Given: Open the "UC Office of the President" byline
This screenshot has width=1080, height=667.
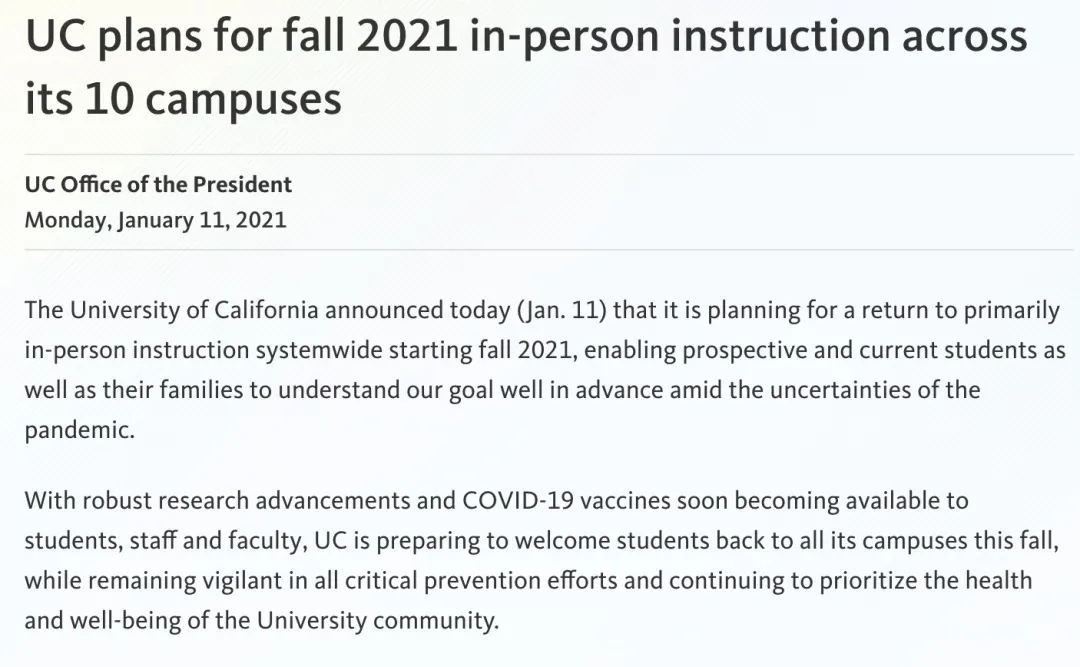Looking at the screenshot, I should (x=158, y=185).
